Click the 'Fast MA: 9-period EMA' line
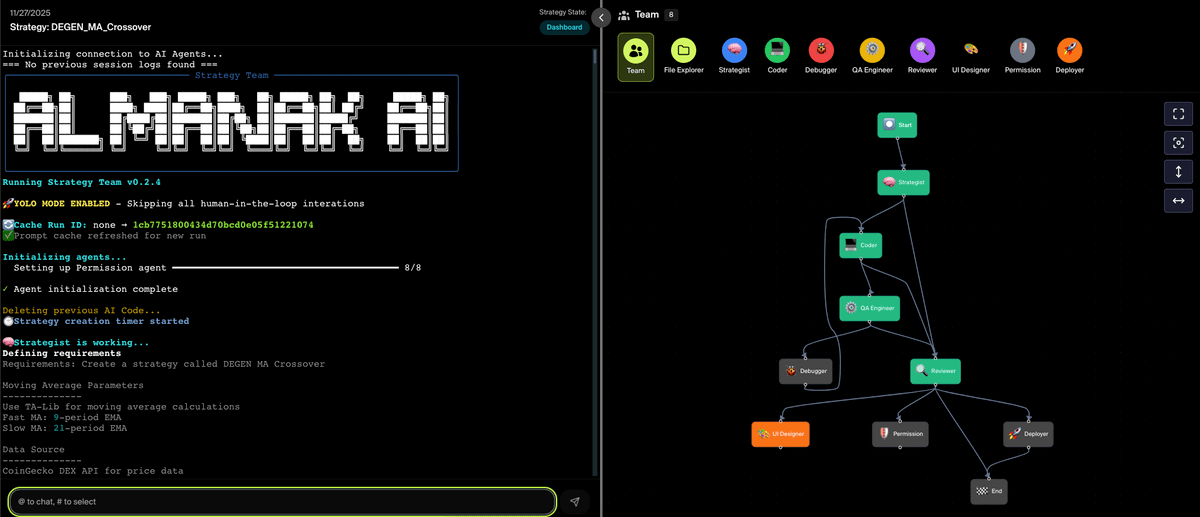This screenshot has width=1200, height=517. 62,417
